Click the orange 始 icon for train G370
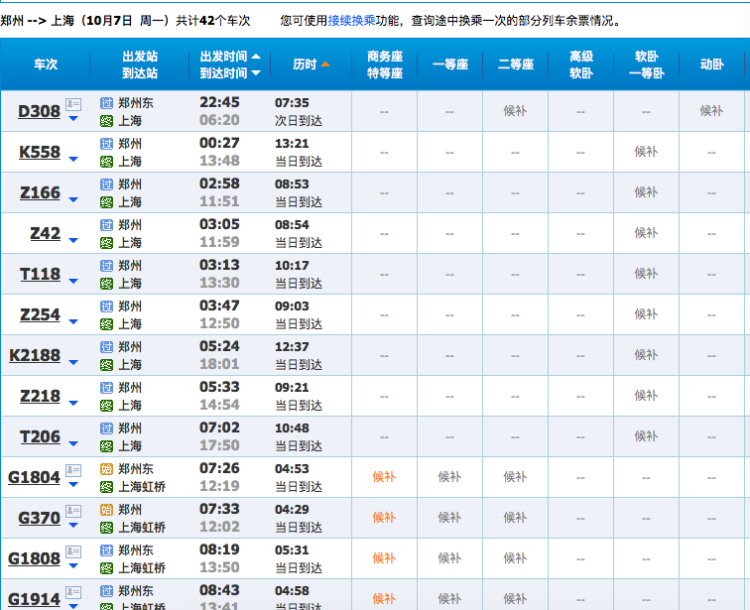The width and height of the screenshot is (750, 610). point(107,510)
